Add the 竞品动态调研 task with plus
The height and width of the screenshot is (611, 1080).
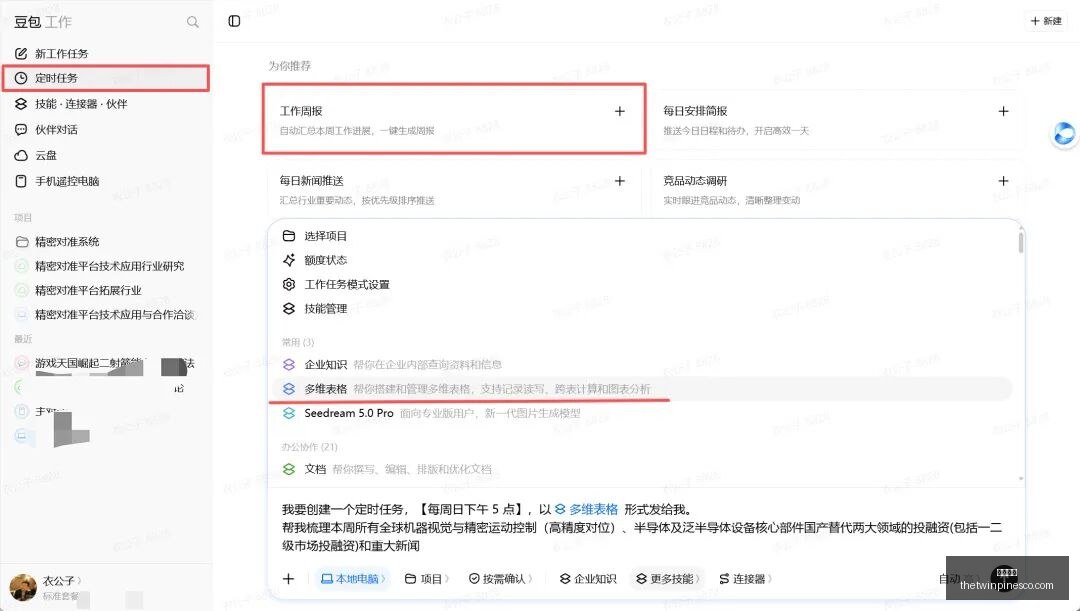tap(1004, 180)
